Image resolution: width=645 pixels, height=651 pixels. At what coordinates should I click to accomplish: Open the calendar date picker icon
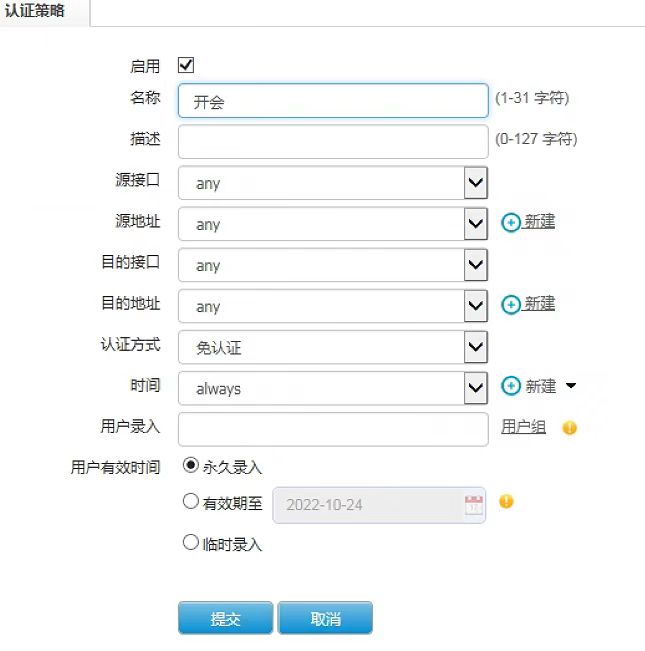(474, 505)
